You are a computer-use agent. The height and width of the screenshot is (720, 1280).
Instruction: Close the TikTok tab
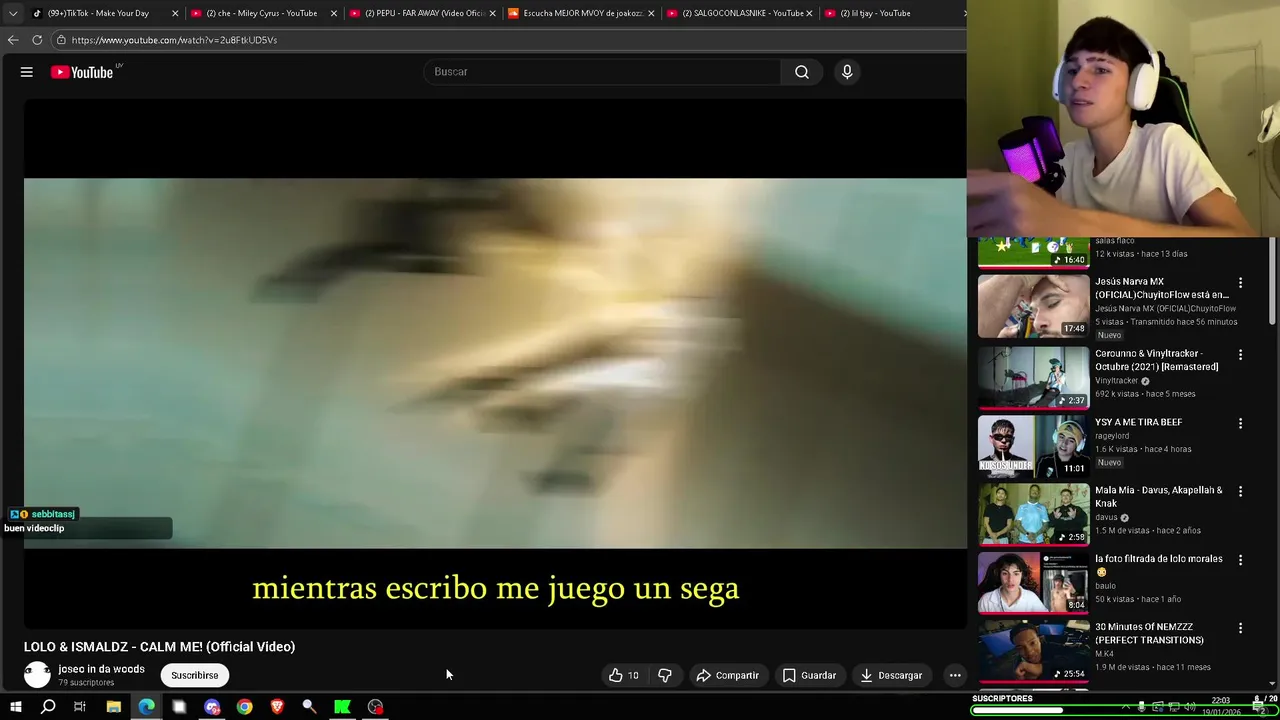(175, 13)
